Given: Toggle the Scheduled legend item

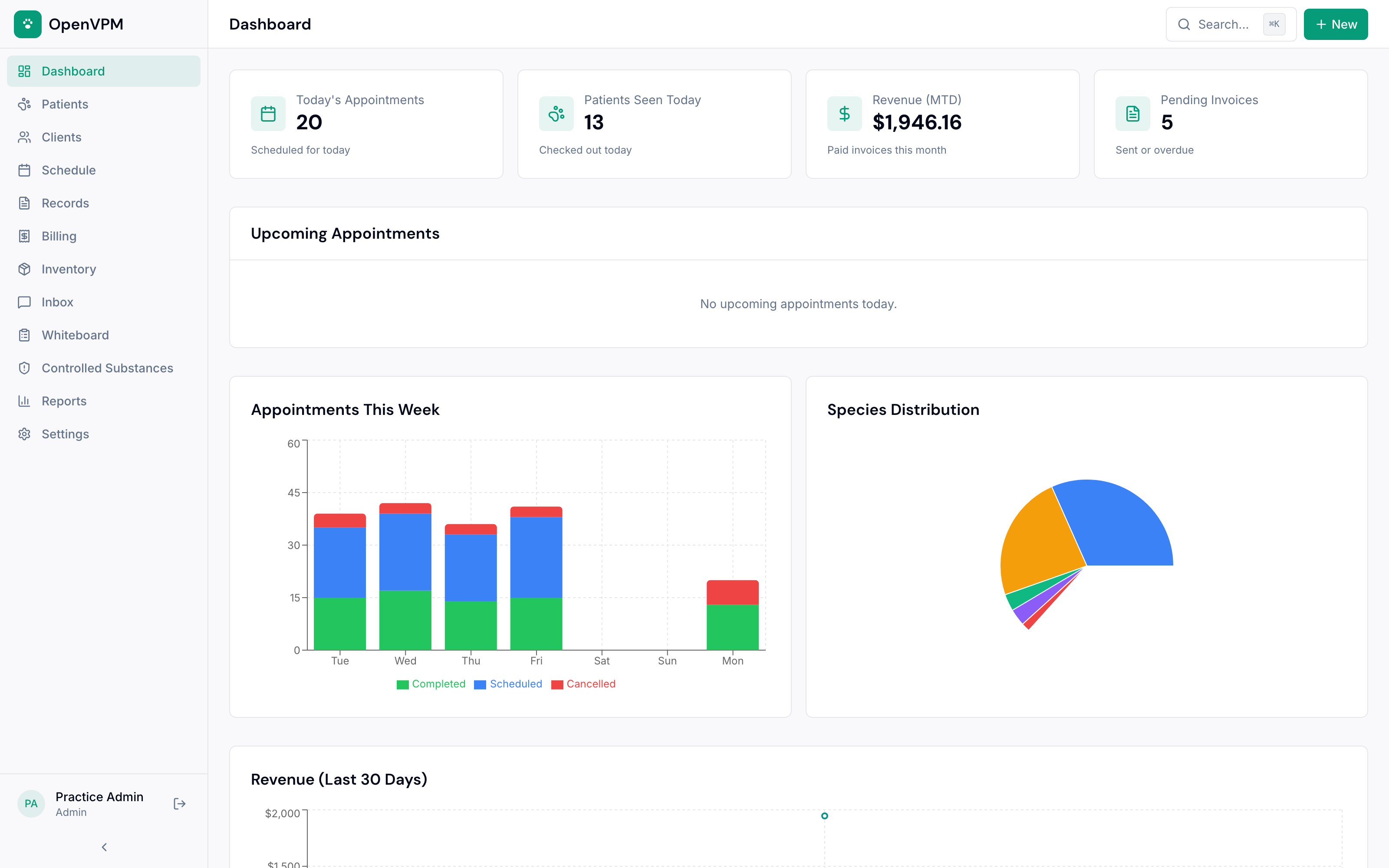Looking at the screenshot, I should (508, 684).
